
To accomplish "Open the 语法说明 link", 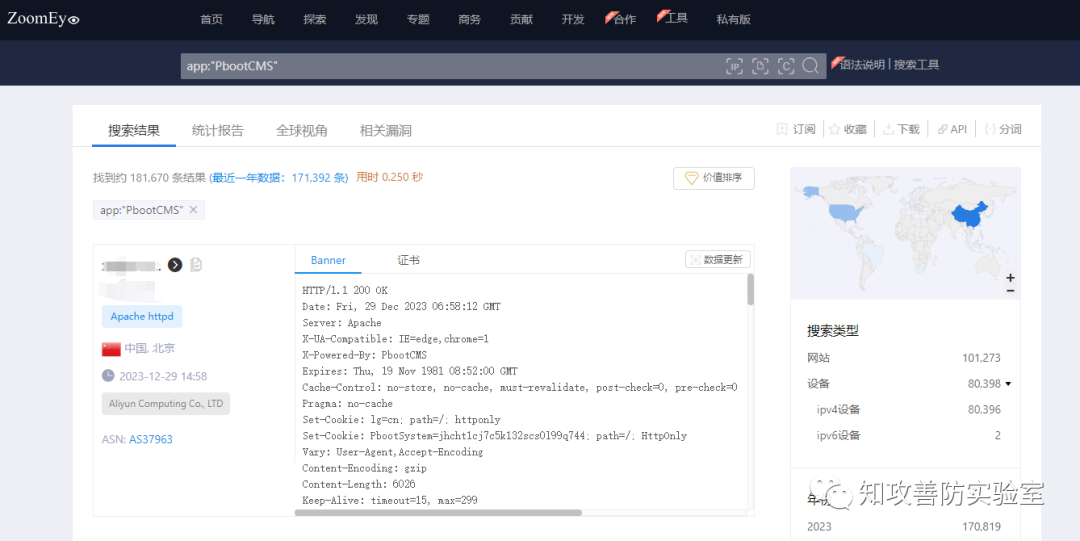I will [862, 64].
